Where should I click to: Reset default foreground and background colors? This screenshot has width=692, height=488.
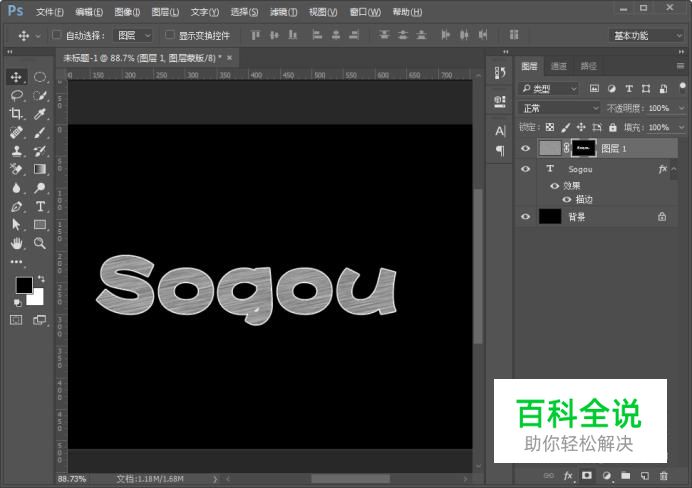point(18,303)
